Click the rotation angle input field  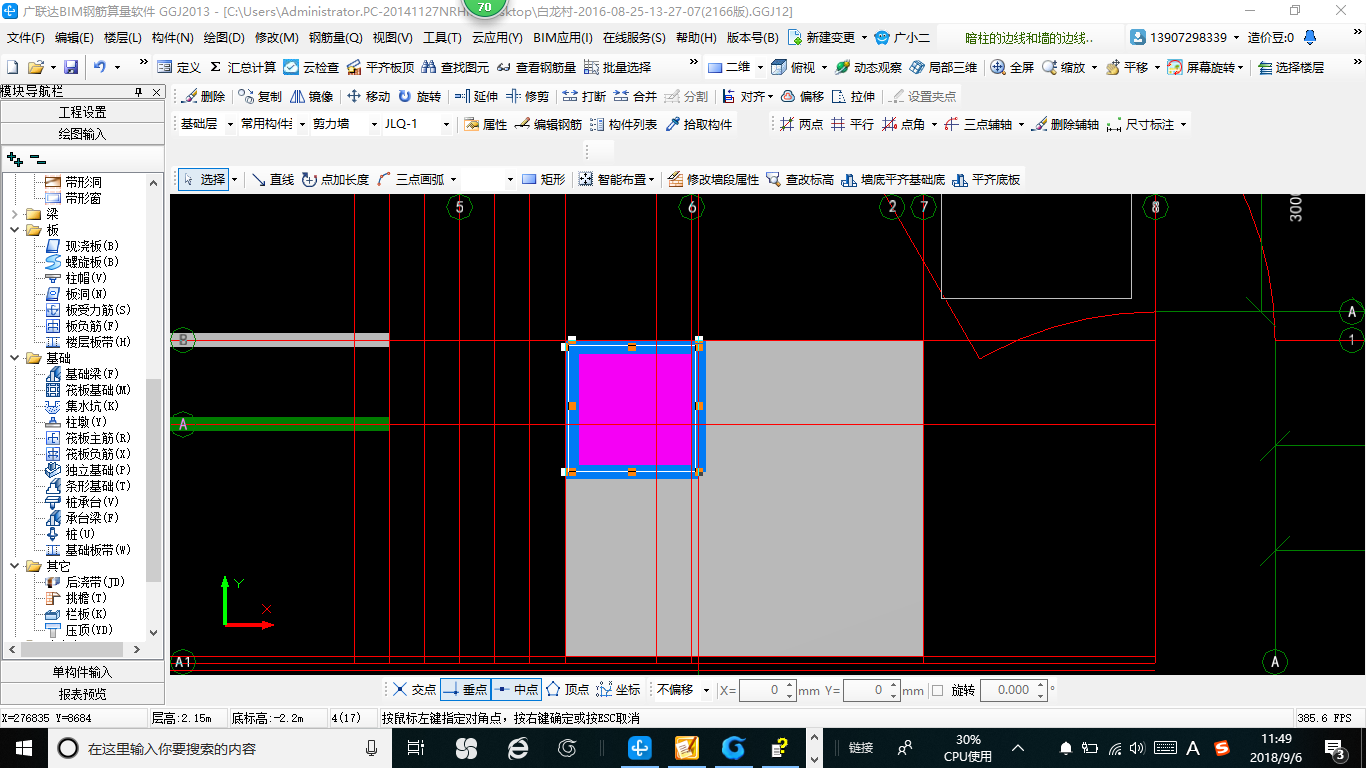point(1014,690)
